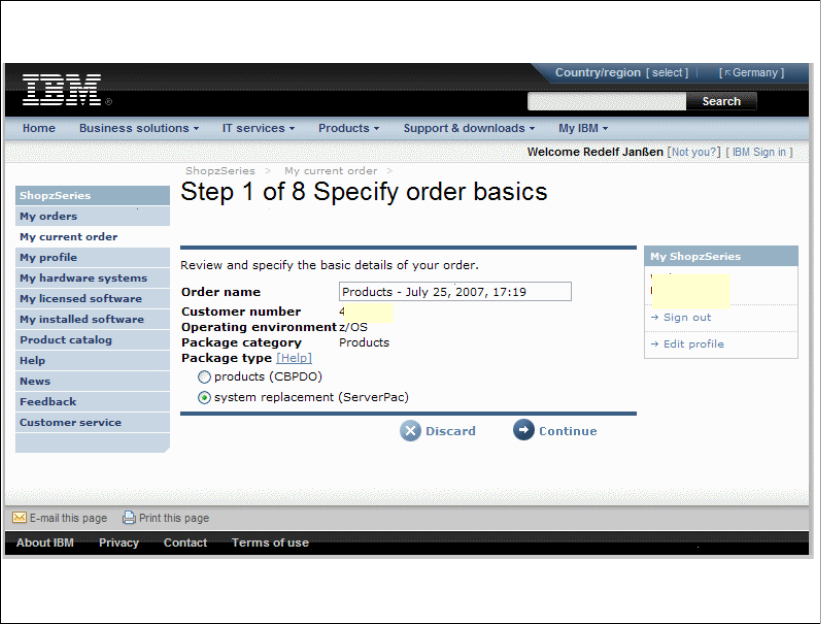
Task: Click the z/OS operating environment value
Action: pos(353,327)
